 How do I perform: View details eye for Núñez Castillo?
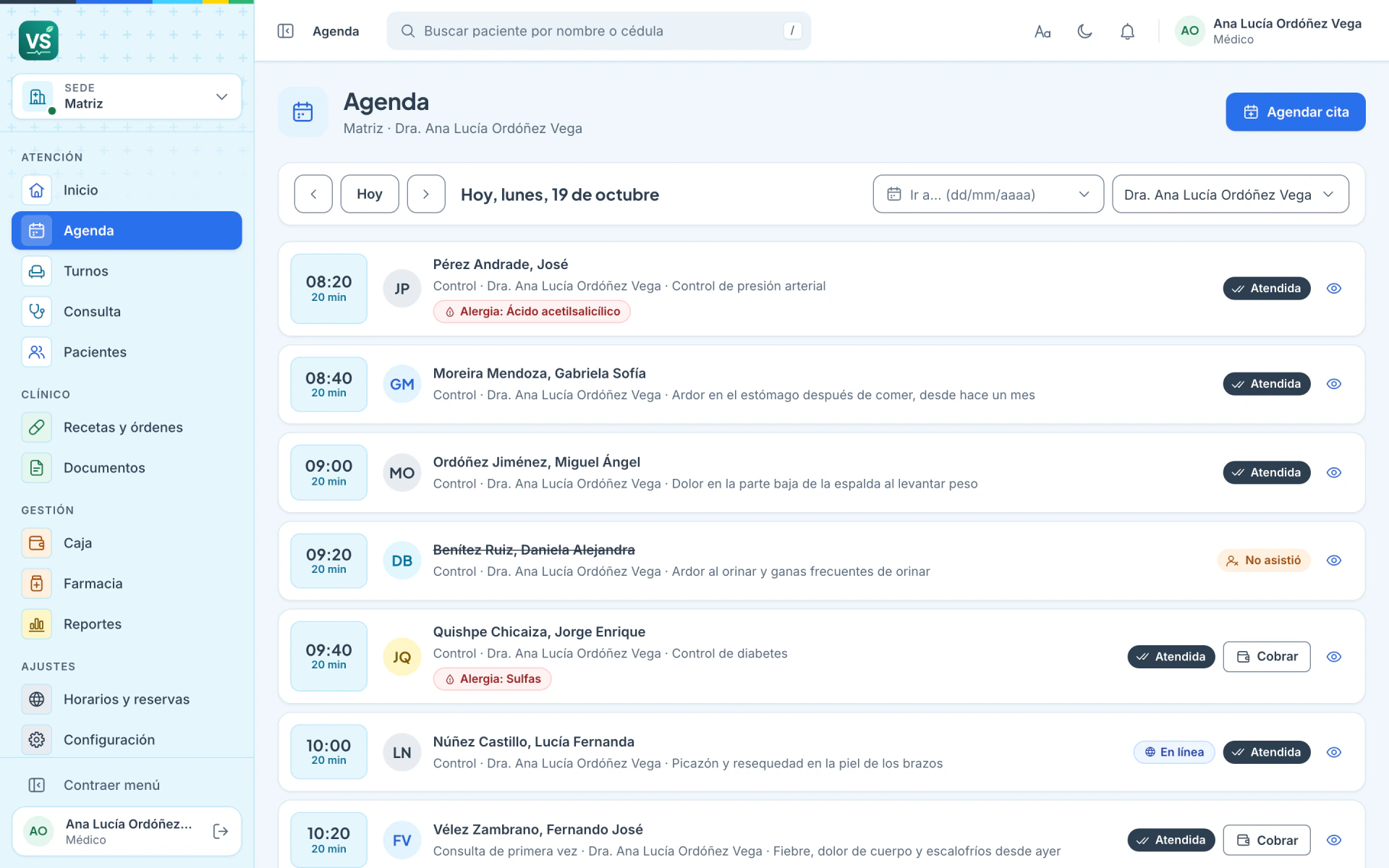coord(1334,752)
